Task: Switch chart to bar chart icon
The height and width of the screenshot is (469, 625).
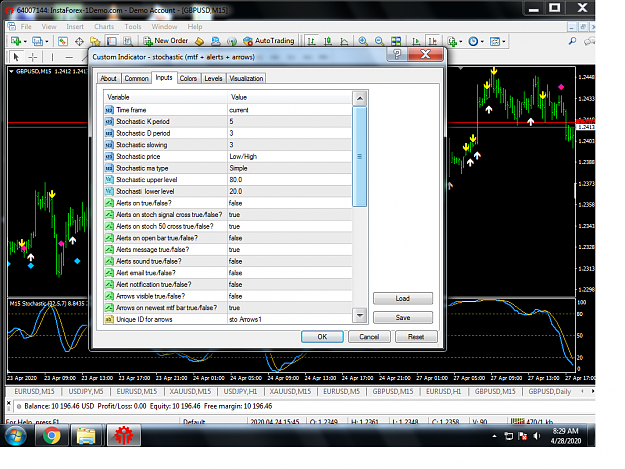Action: [x=311, y=41]
